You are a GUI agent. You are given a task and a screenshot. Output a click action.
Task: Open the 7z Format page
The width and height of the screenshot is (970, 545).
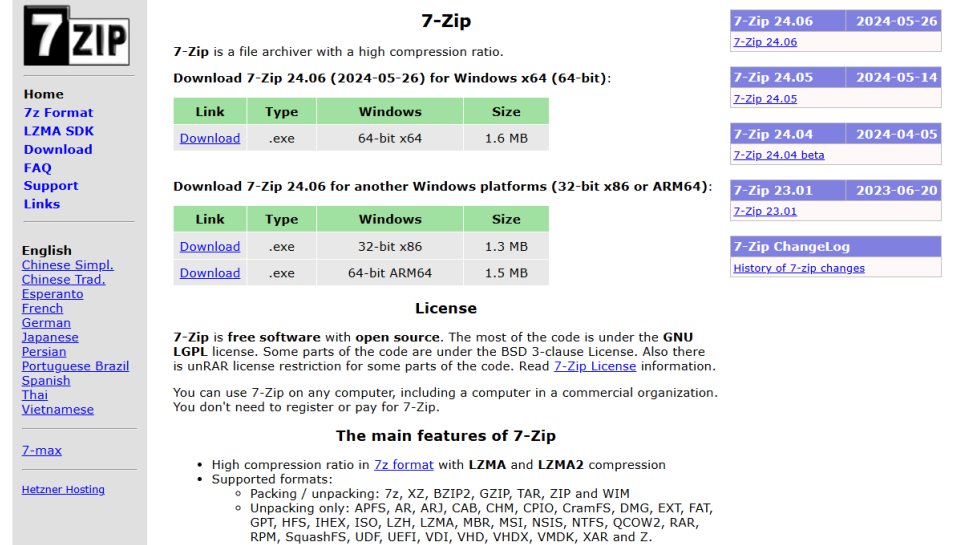(x=58, y=113)
